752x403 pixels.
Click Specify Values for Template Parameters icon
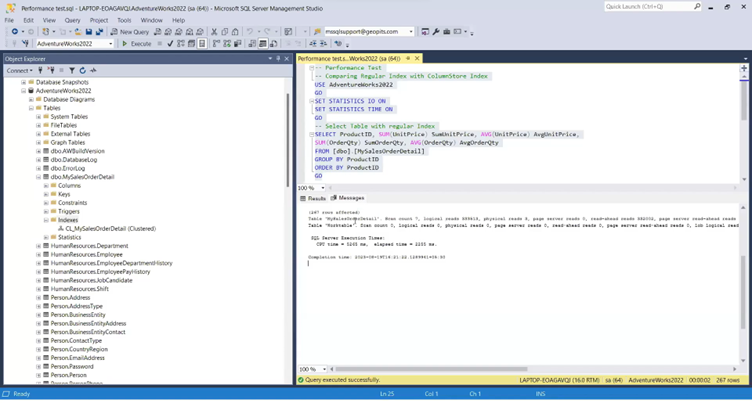point(338,44)
